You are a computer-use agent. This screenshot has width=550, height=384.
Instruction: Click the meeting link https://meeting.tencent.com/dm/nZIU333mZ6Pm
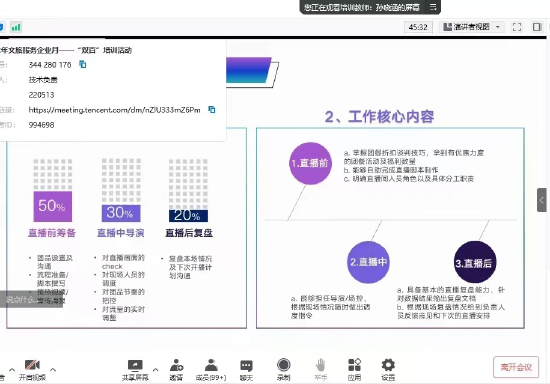pos(114,110)
